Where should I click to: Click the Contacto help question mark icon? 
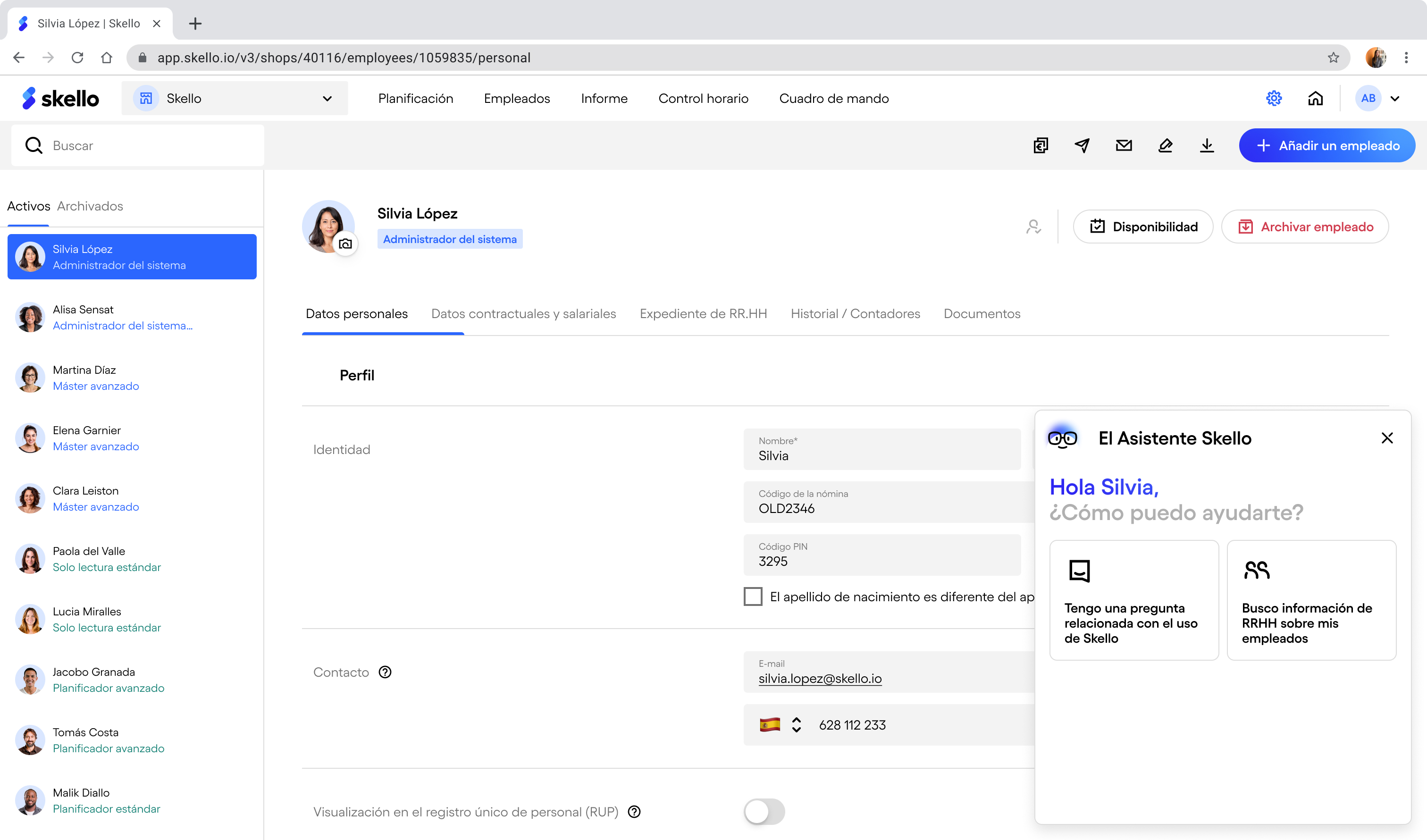point(385,672)
